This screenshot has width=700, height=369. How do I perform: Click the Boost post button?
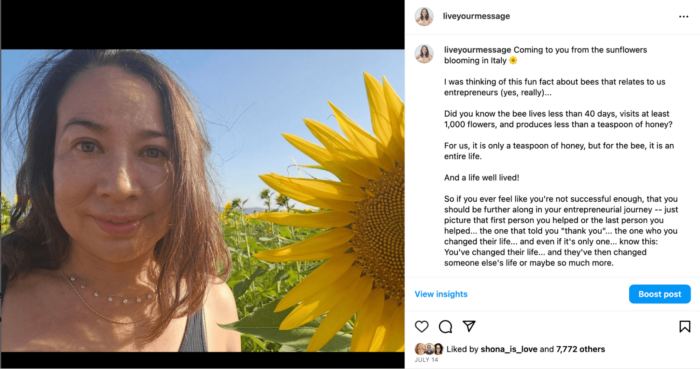tap(659, 294)
